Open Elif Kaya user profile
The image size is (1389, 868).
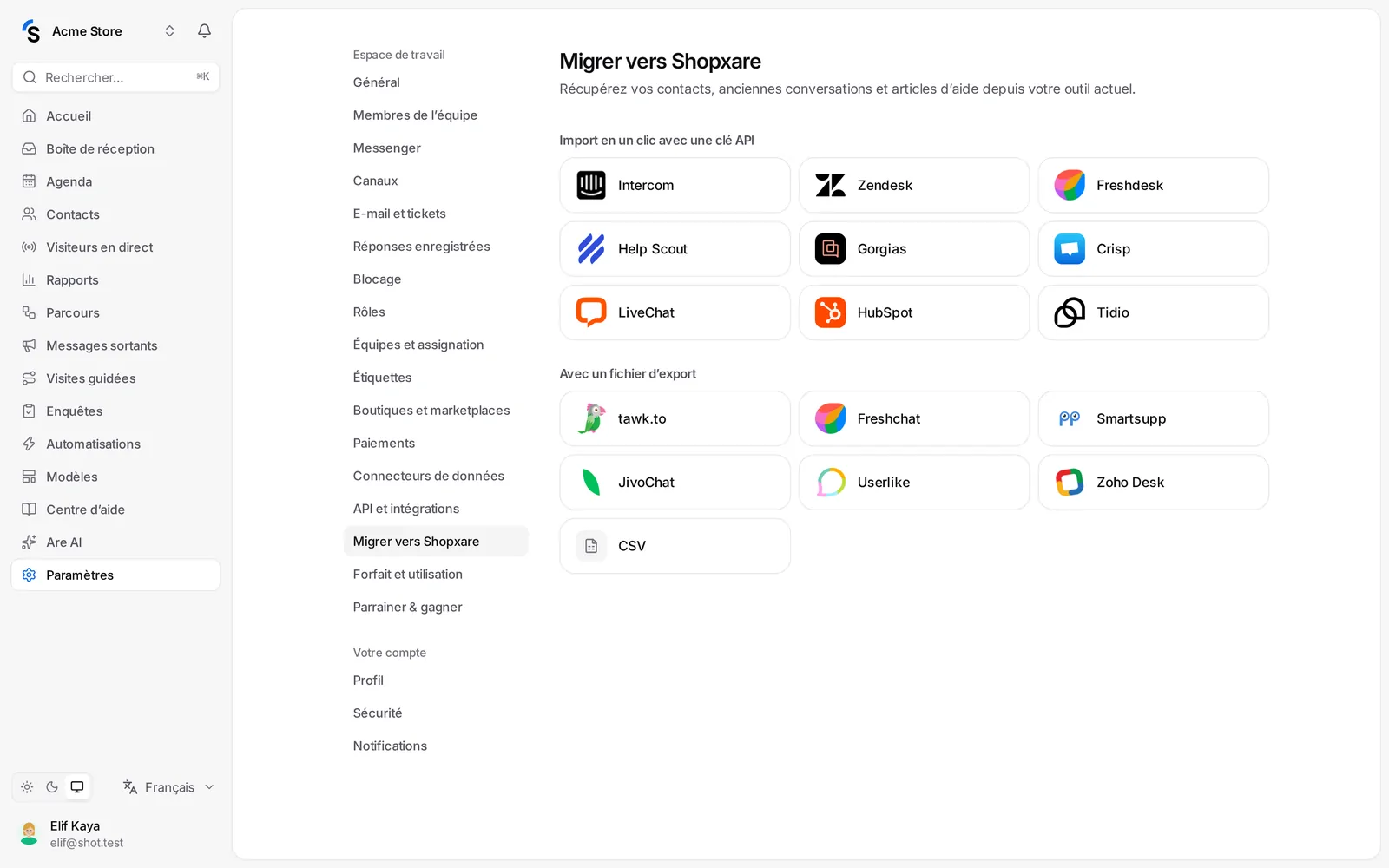[x=115, y=834]
